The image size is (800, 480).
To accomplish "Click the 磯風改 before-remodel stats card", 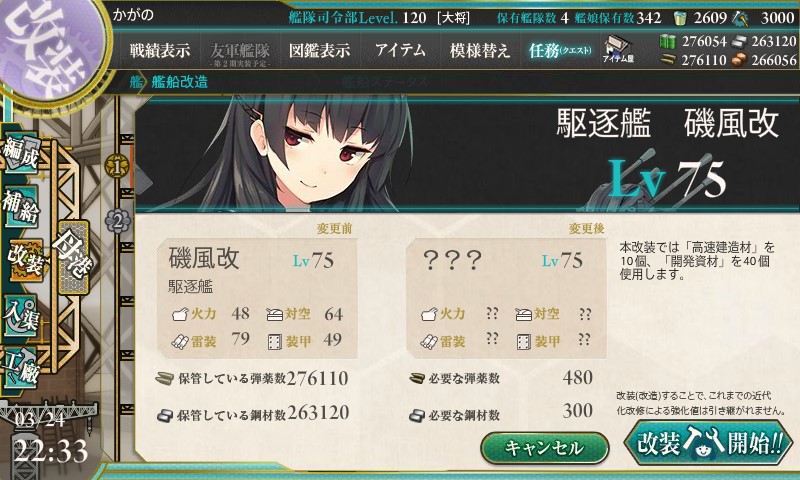I will point(257,298).
